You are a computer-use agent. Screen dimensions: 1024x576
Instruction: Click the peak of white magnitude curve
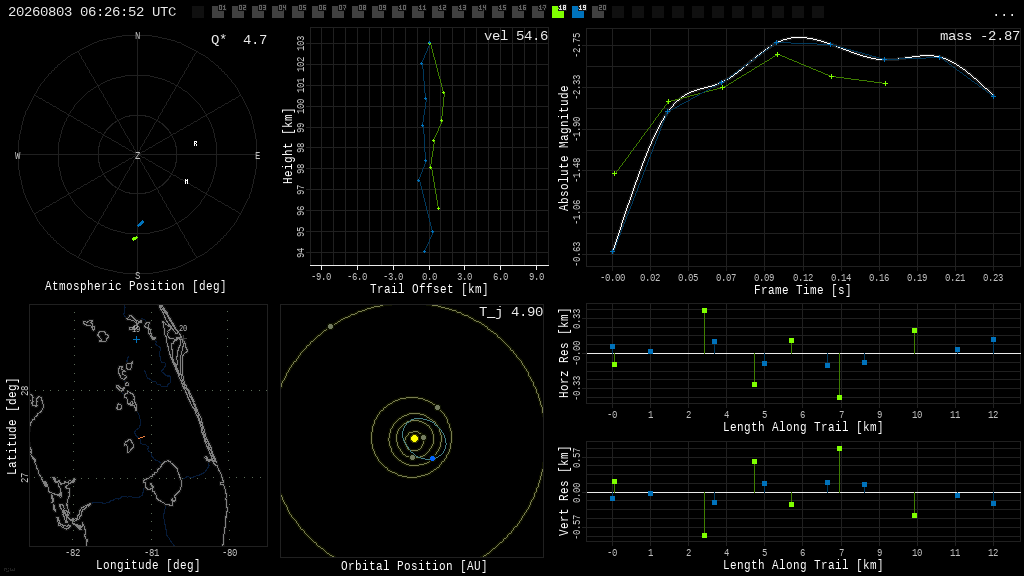(801, 38)
